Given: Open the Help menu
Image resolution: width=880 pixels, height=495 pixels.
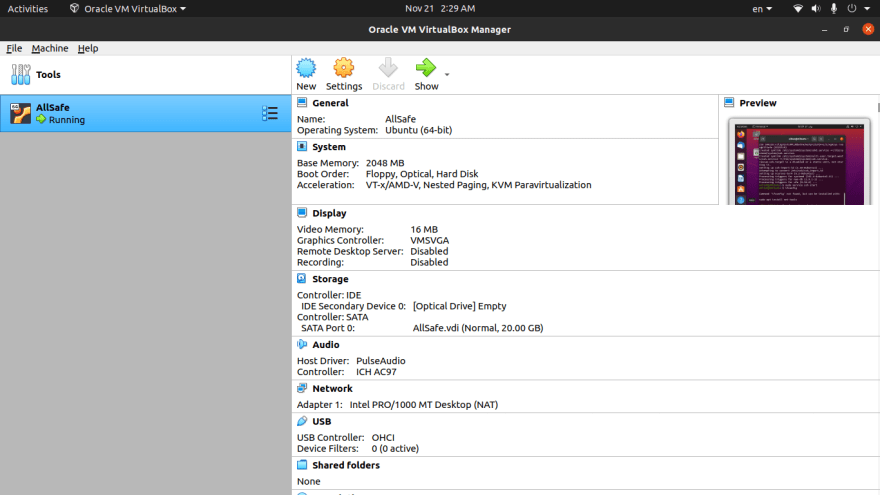Looking at the screenshot, I should click(x=88, y=48).
